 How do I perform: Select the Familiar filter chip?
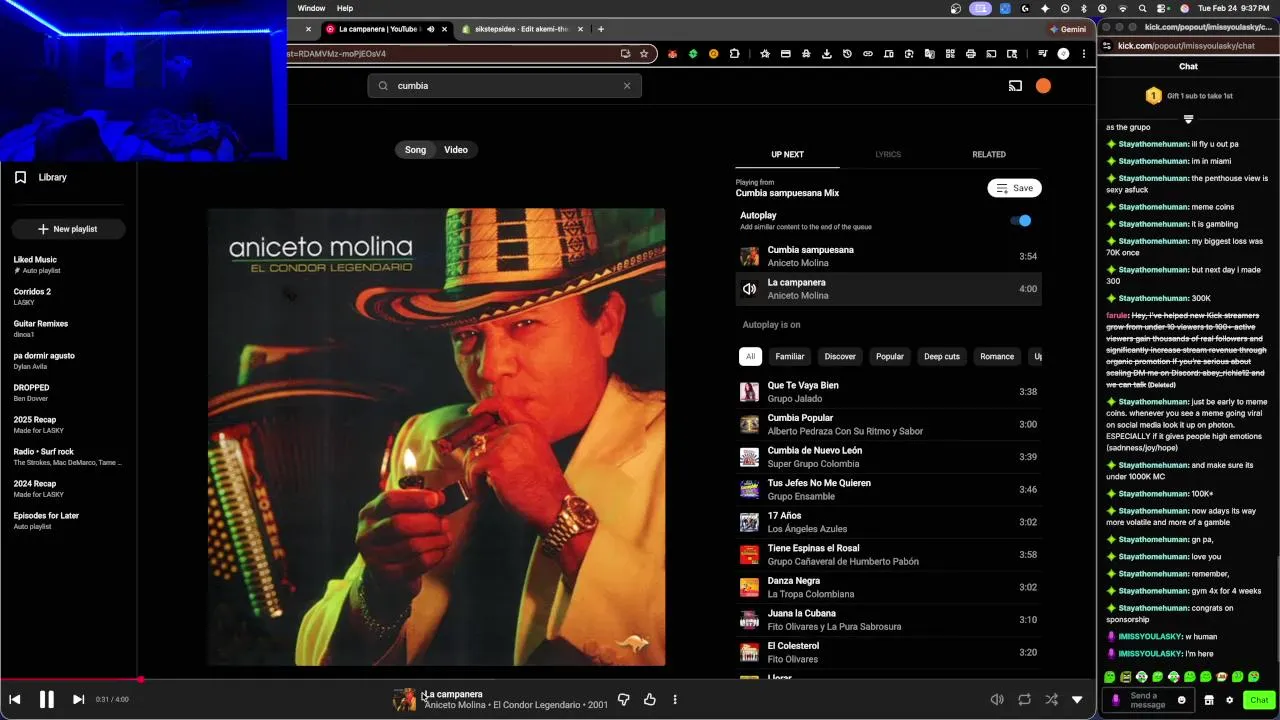click(x=790, y=356)
